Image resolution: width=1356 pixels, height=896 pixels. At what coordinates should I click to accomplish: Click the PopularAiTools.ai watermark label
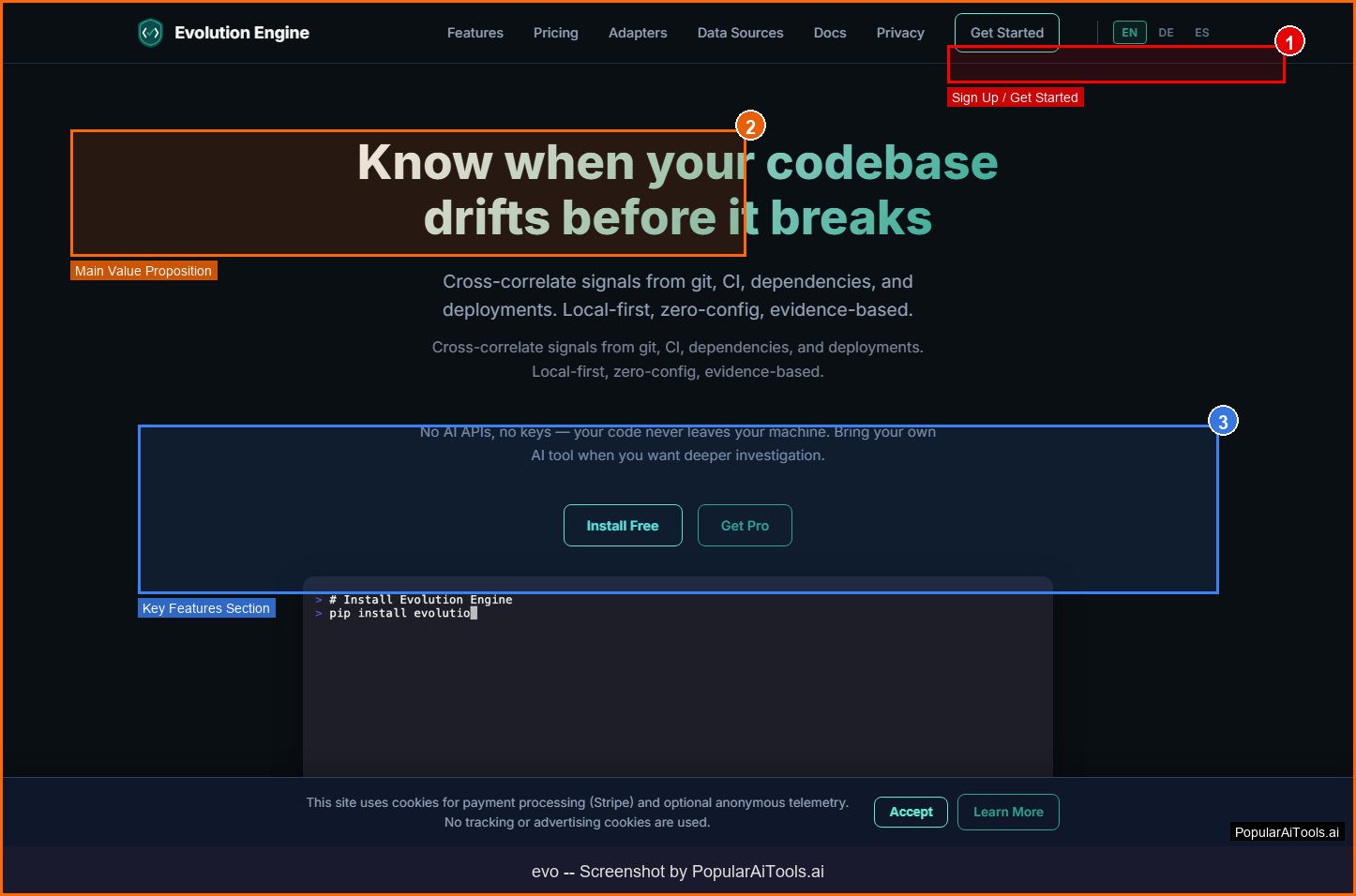(x=1287, y=832)
